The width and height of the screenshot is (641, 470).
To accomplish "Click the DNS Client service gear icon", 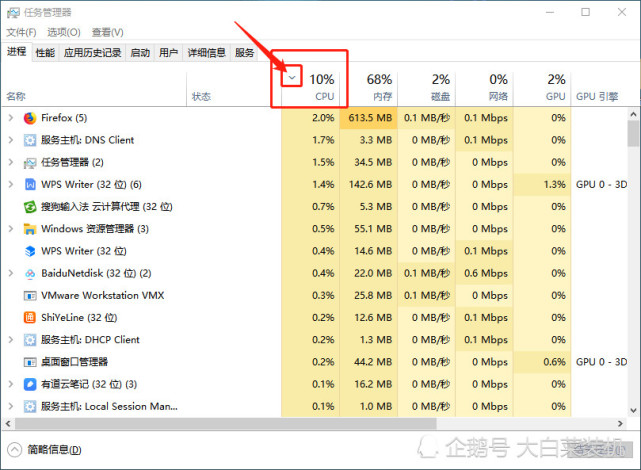I will [30, 140].
